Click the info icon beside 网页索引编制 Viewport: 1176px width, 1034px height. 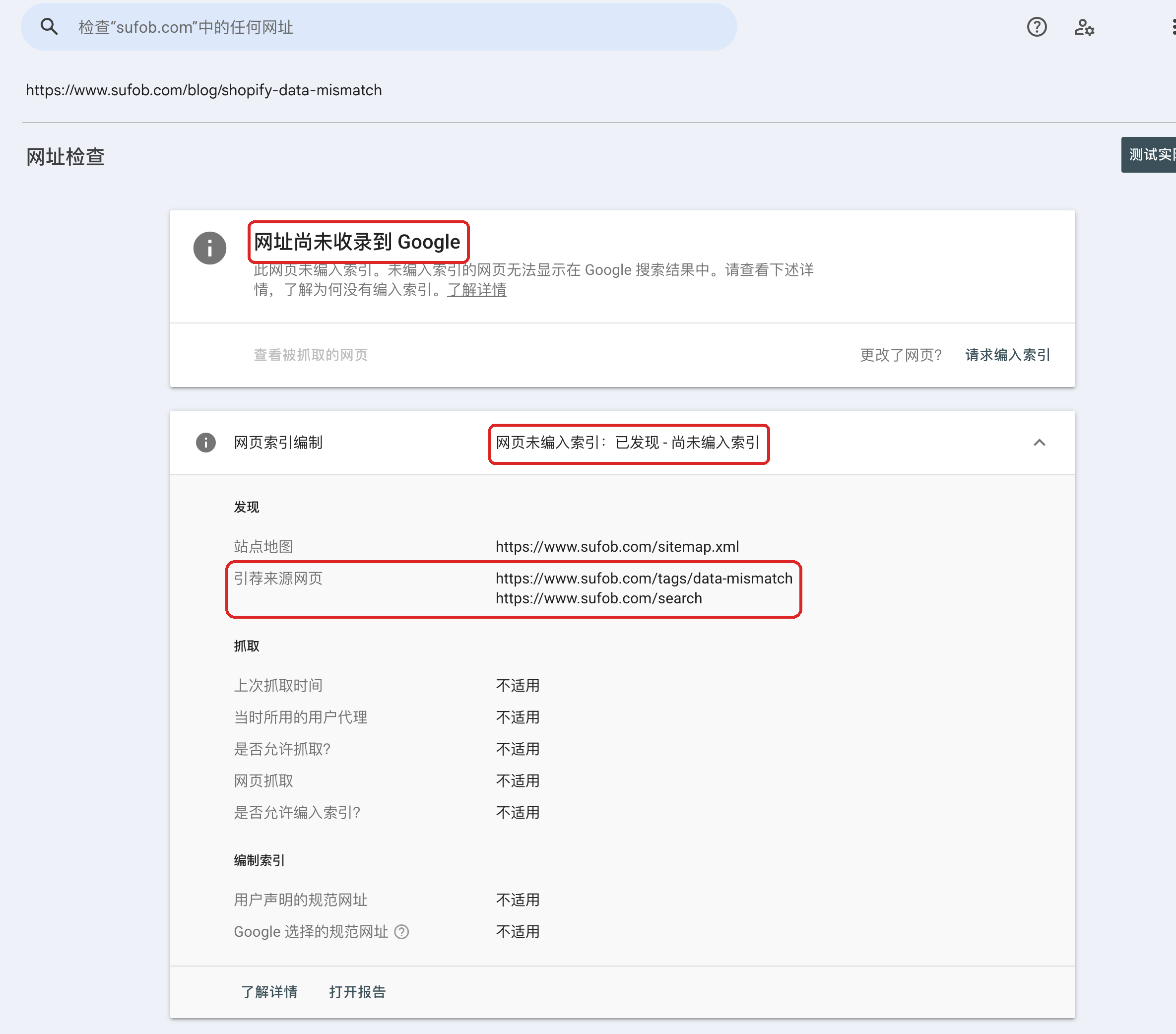coord(205,443)
